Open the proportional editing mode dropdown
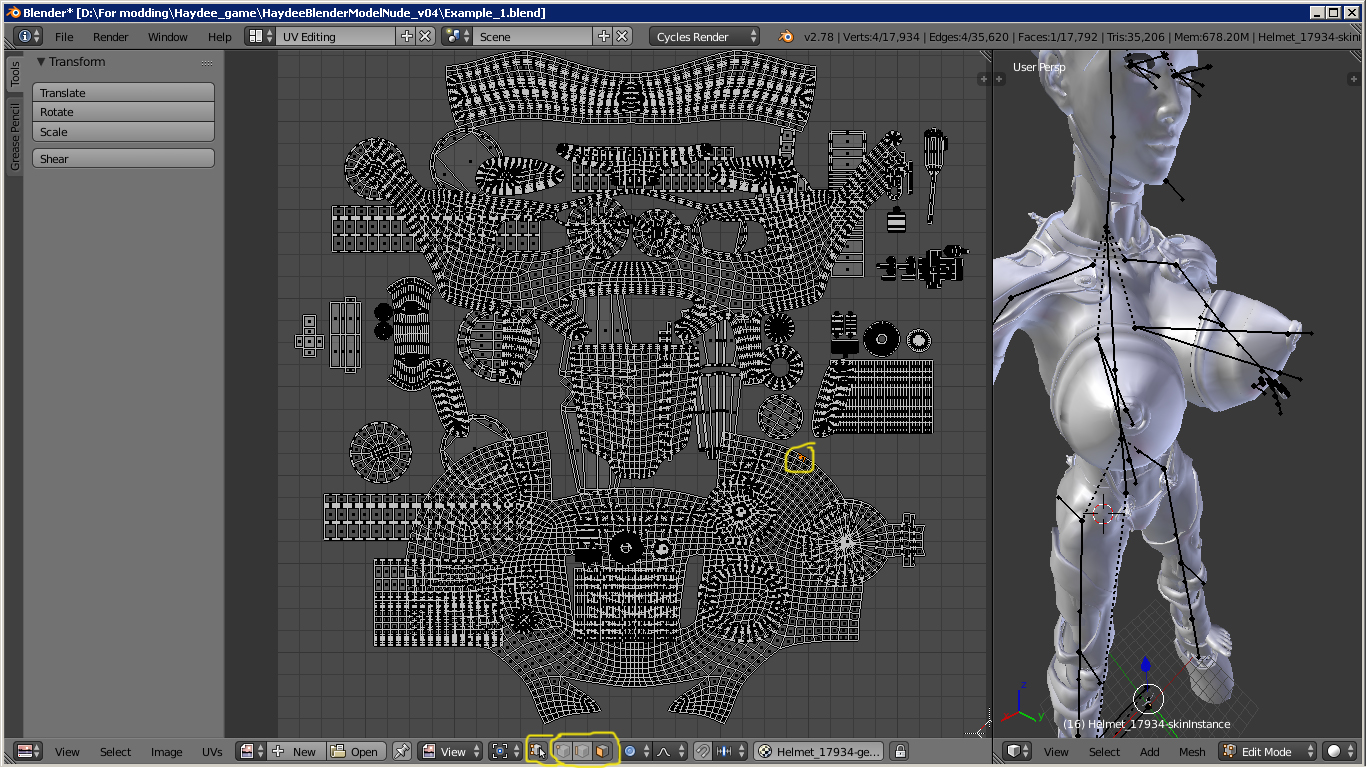The image size is (1366, 768). (636, 751)
